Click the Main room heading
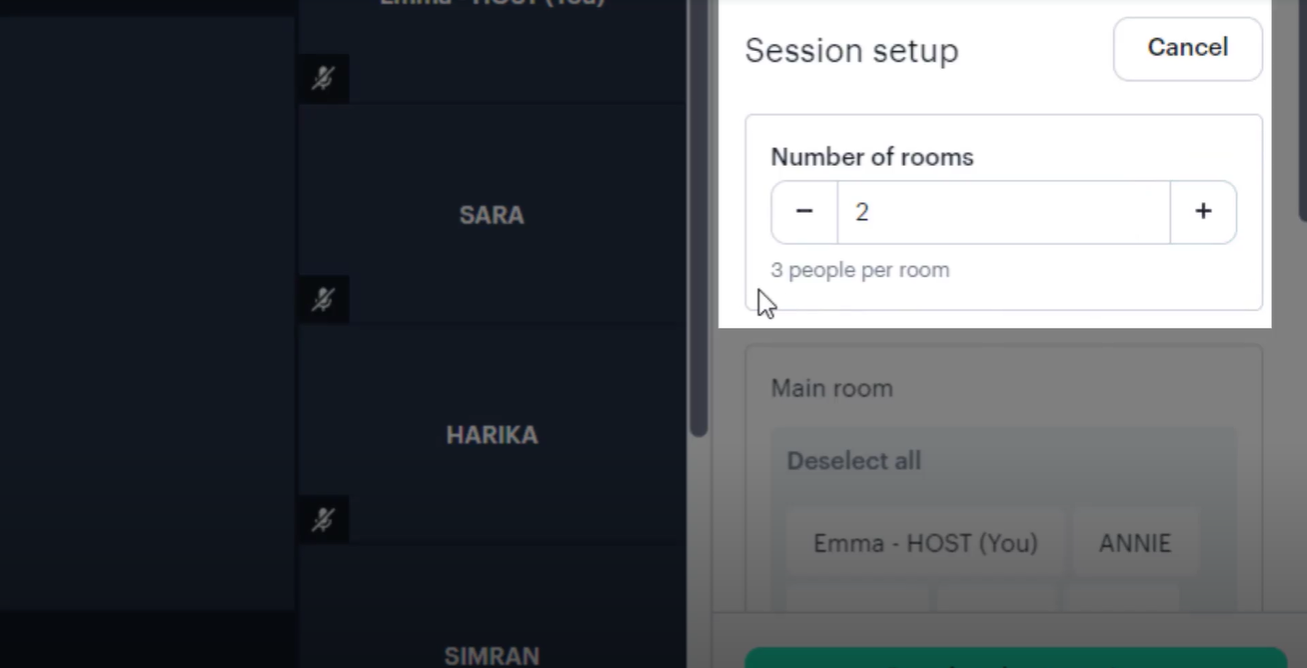1307x668 pixels. tap(832, 388)
